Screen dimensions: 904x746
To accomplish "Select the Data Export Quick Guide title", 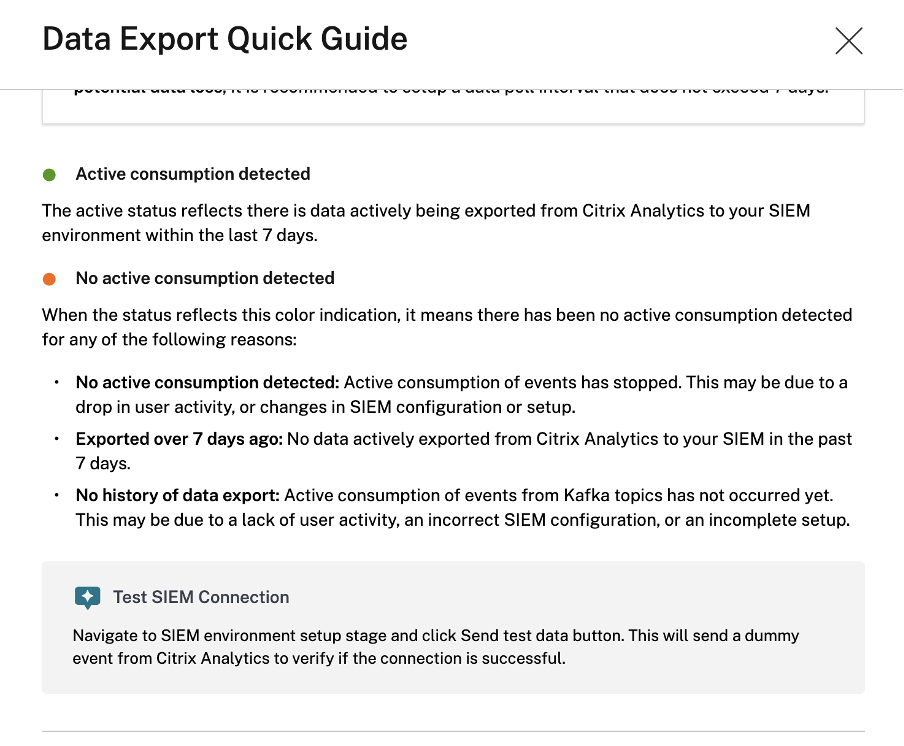I will (225, 39).
